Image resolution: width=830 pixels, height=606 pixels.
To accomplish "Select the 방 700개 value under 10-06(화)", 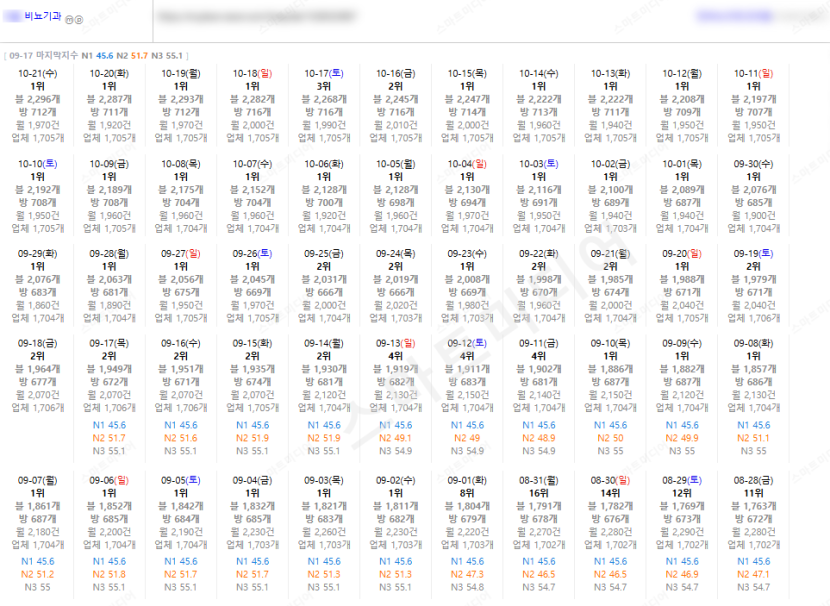I will [x=324, y=203].
